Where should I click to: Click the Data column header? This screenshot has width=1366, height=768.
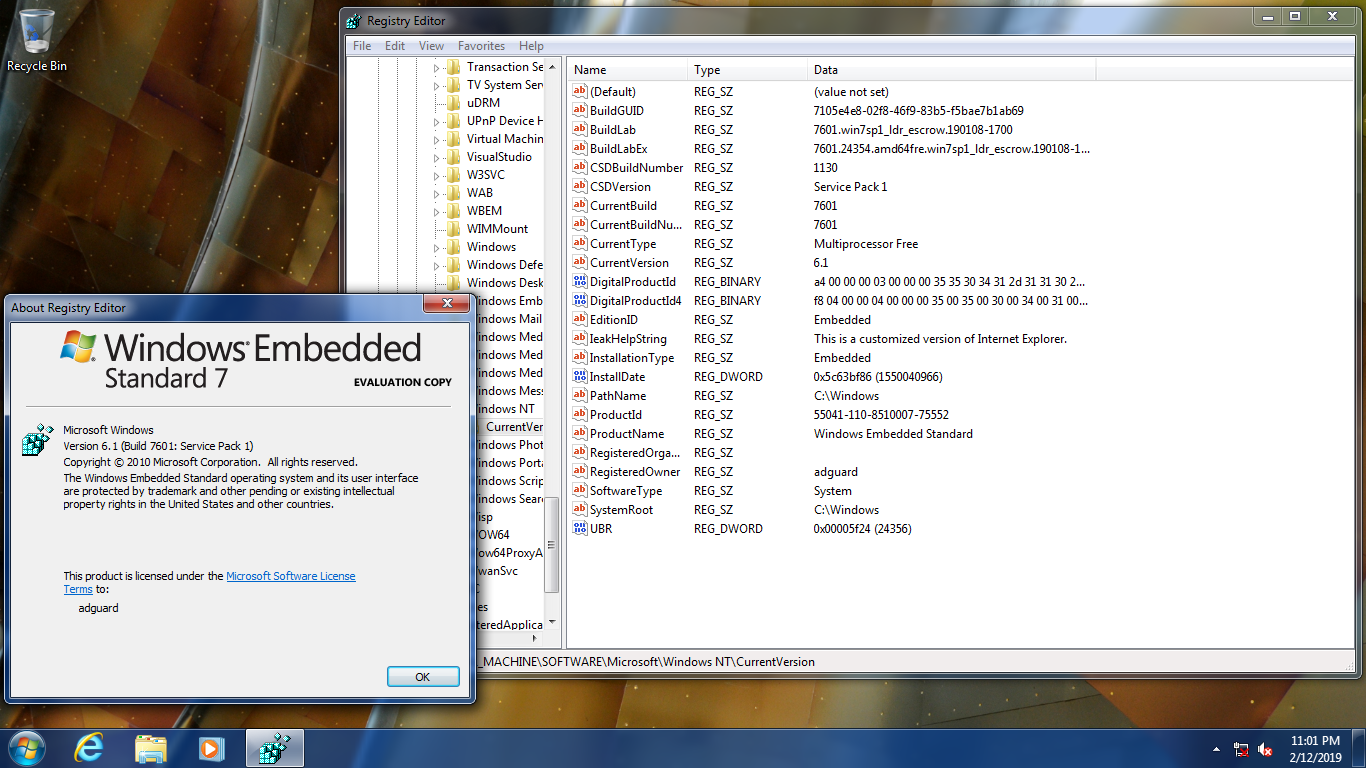coord(951,70)
